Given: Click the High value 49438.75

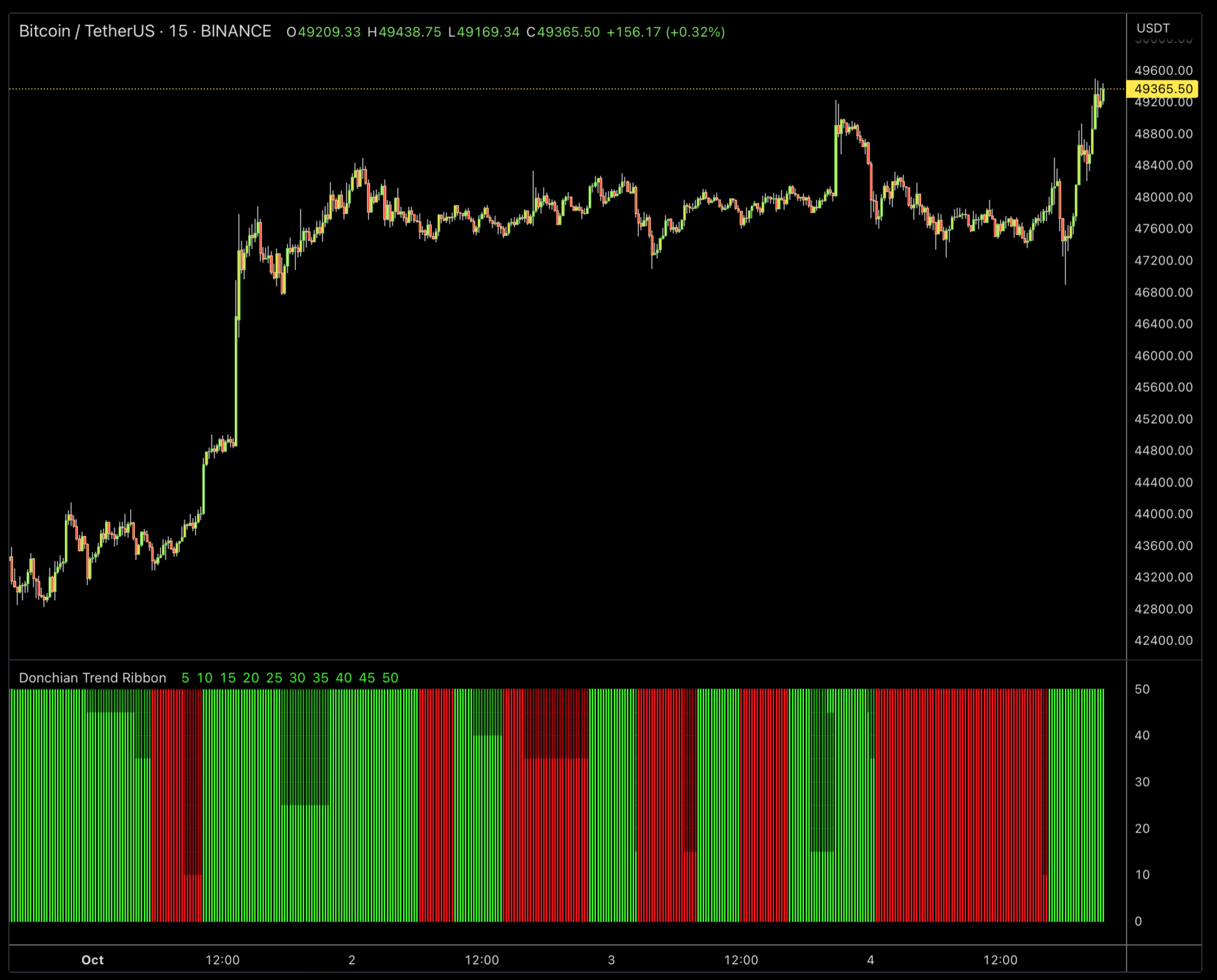Looking at the screenshot, I should coord(409,32).
